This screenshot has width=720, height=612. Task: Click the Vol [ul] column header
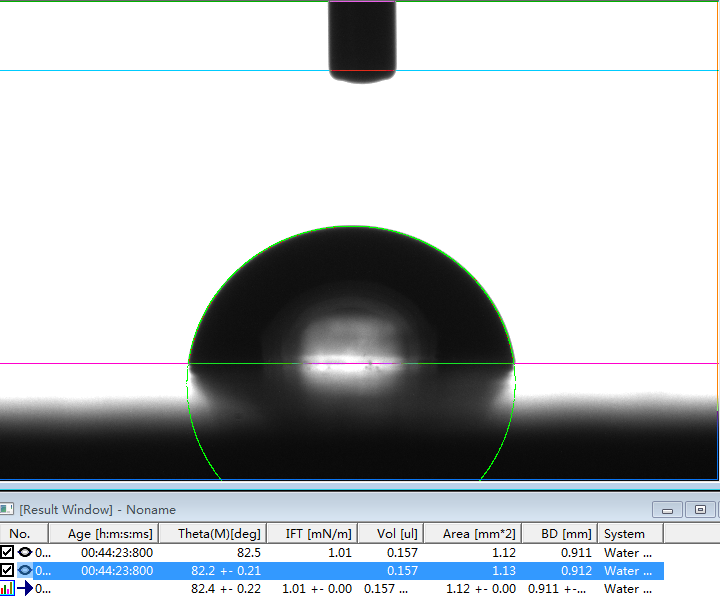(390, 534)
